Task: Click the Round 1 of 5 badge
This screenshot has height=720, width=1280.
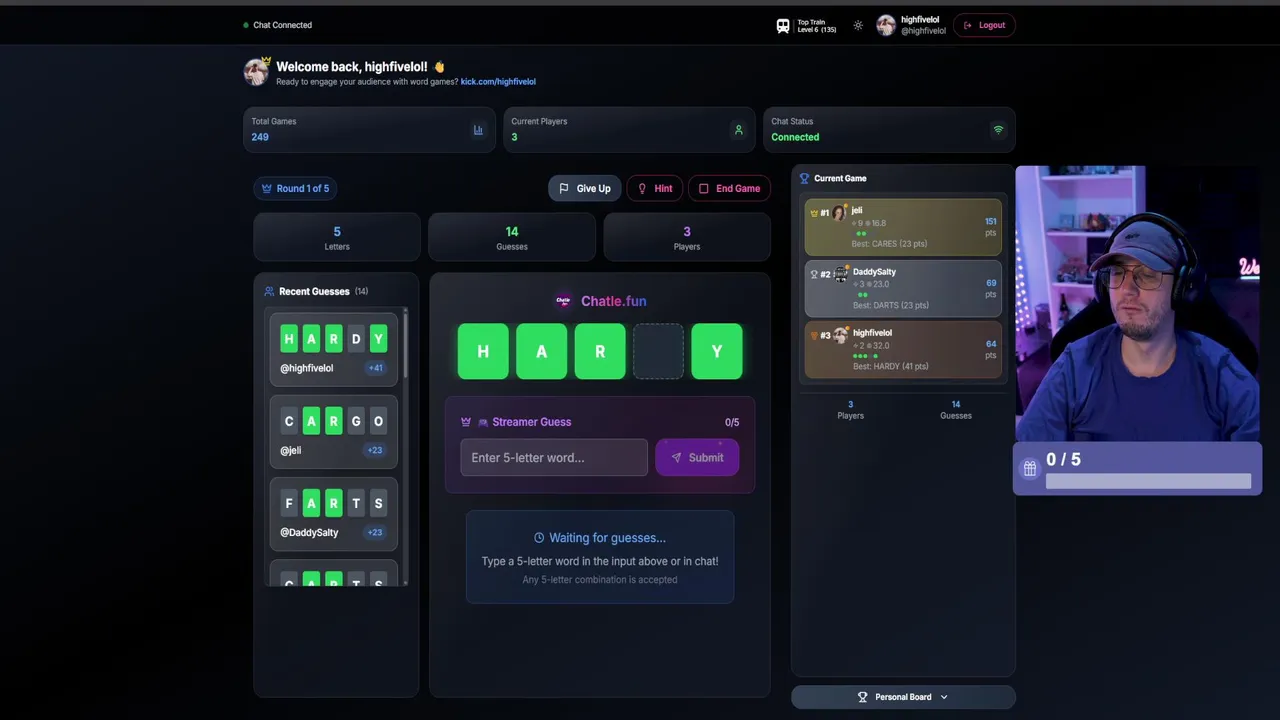Action: click(x=295, y=188)
